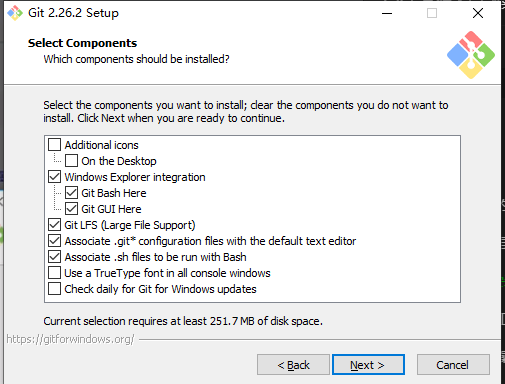
Task: Enable daily Git for Windows update check
Action: 54,289
